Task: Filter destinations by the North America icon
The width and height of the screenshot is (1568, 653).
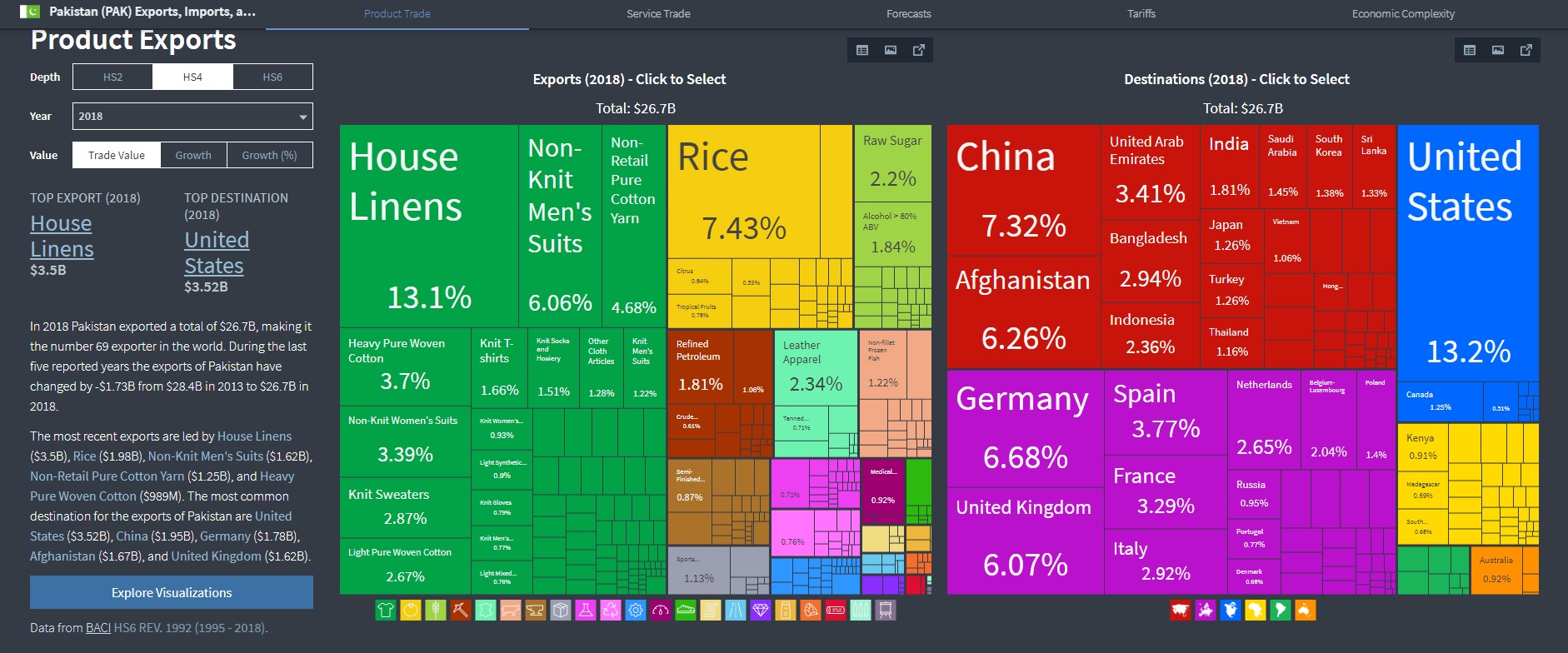Action: (1231, 611)
